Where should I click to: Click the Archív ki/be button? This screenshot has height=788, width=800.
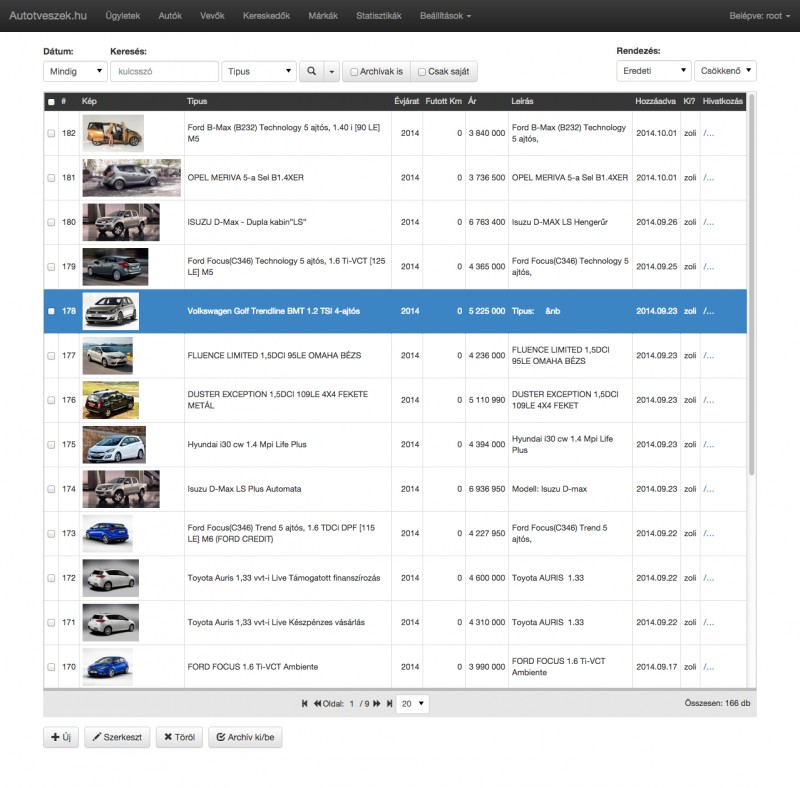click(245, 738)
